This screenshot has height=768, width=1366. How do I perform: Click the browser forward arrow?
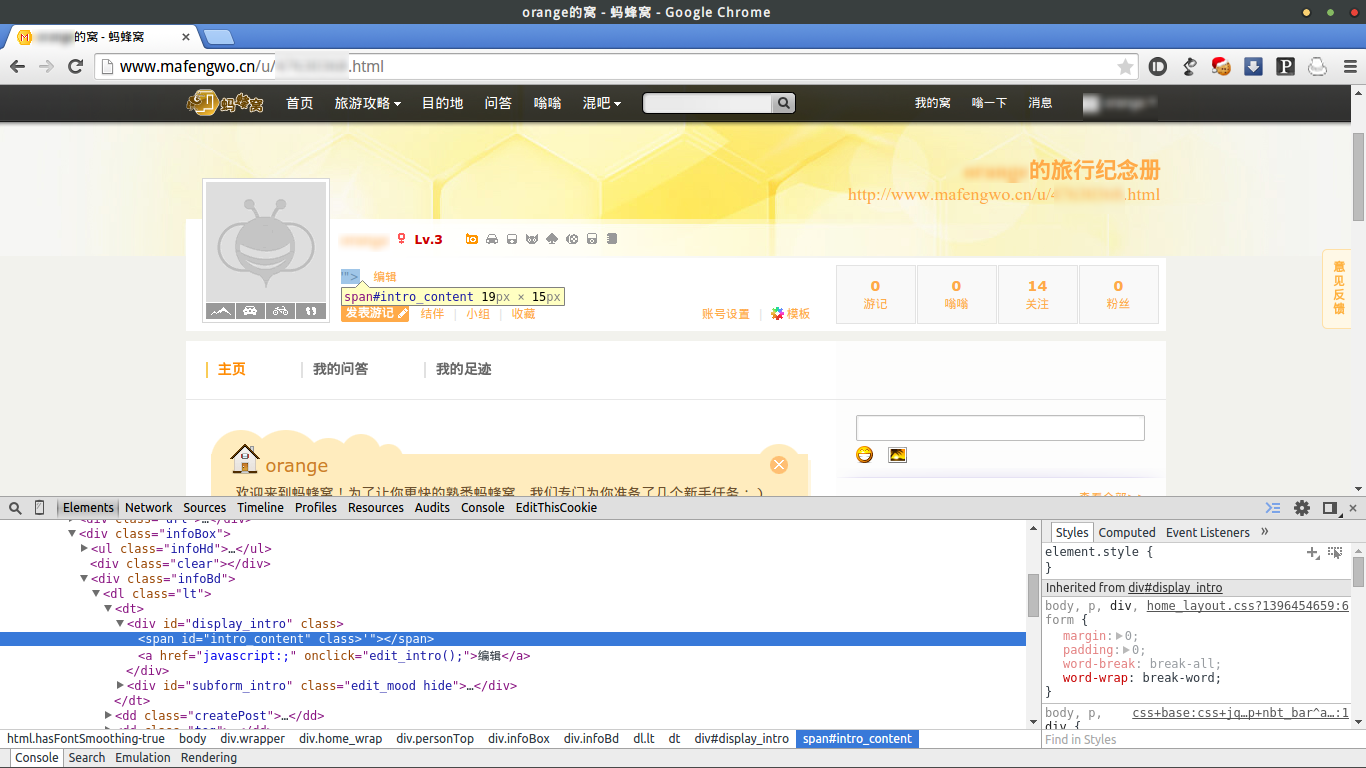point(46,66)
